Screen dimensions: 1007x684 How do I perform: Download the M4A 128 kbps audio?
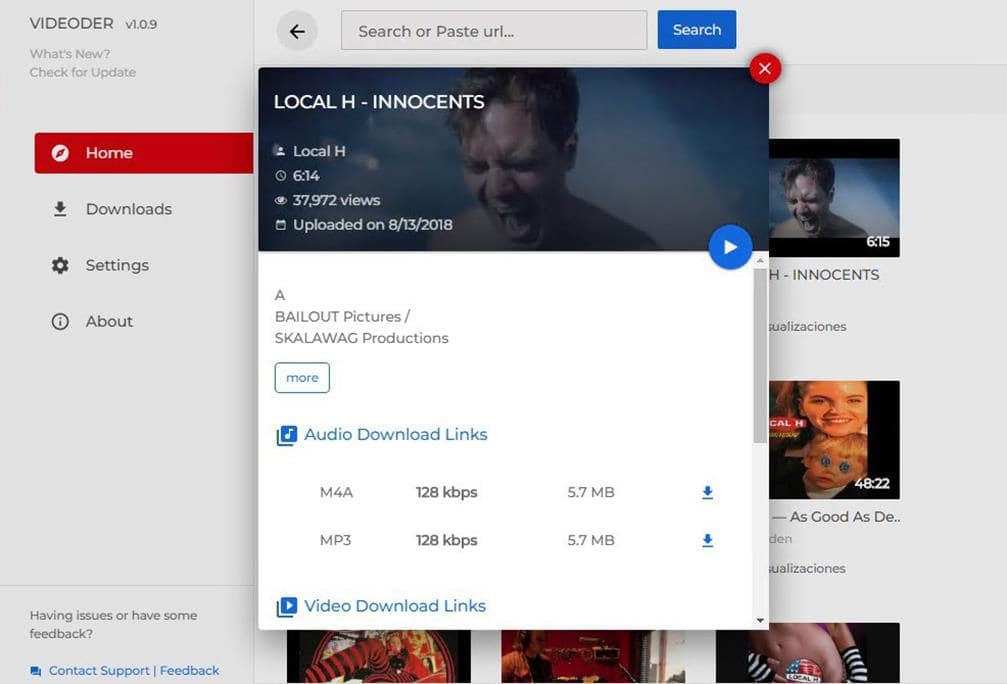[x=707, y=493]
